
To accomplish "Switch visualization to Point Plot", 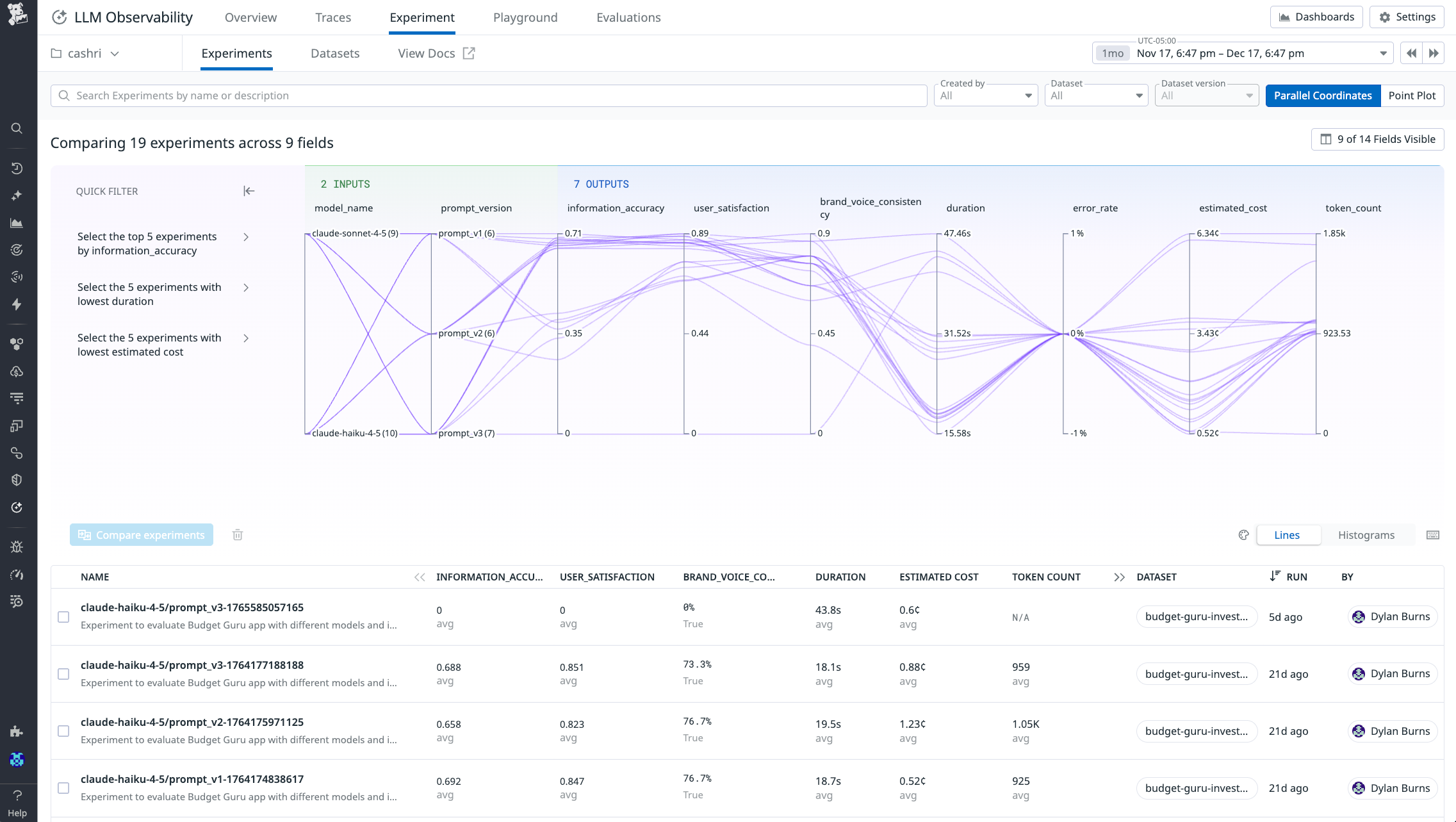I will click(x=1412, y=95).
